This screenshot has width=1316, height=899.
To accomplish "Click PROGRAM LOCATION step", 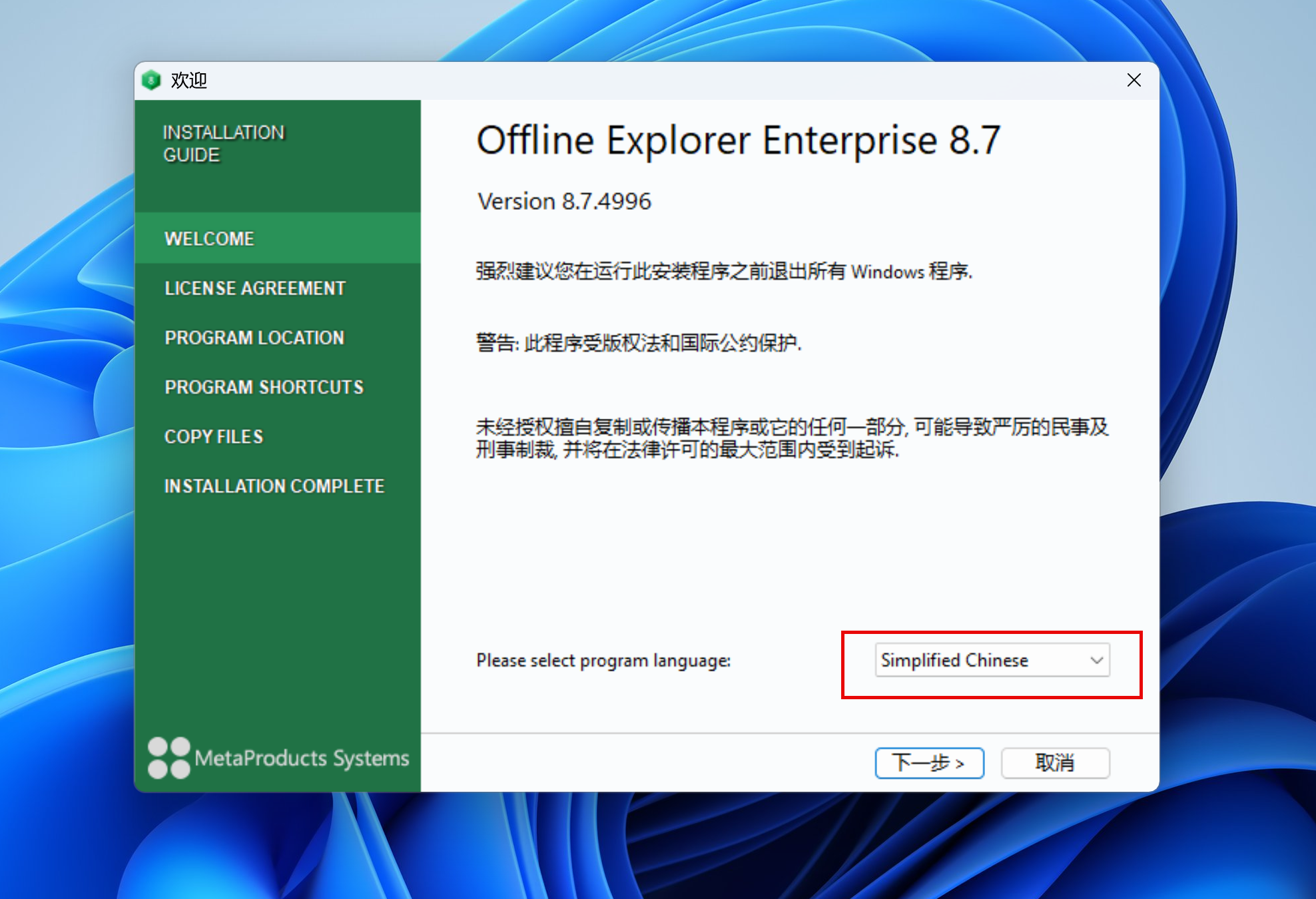I will pos(254,338).
